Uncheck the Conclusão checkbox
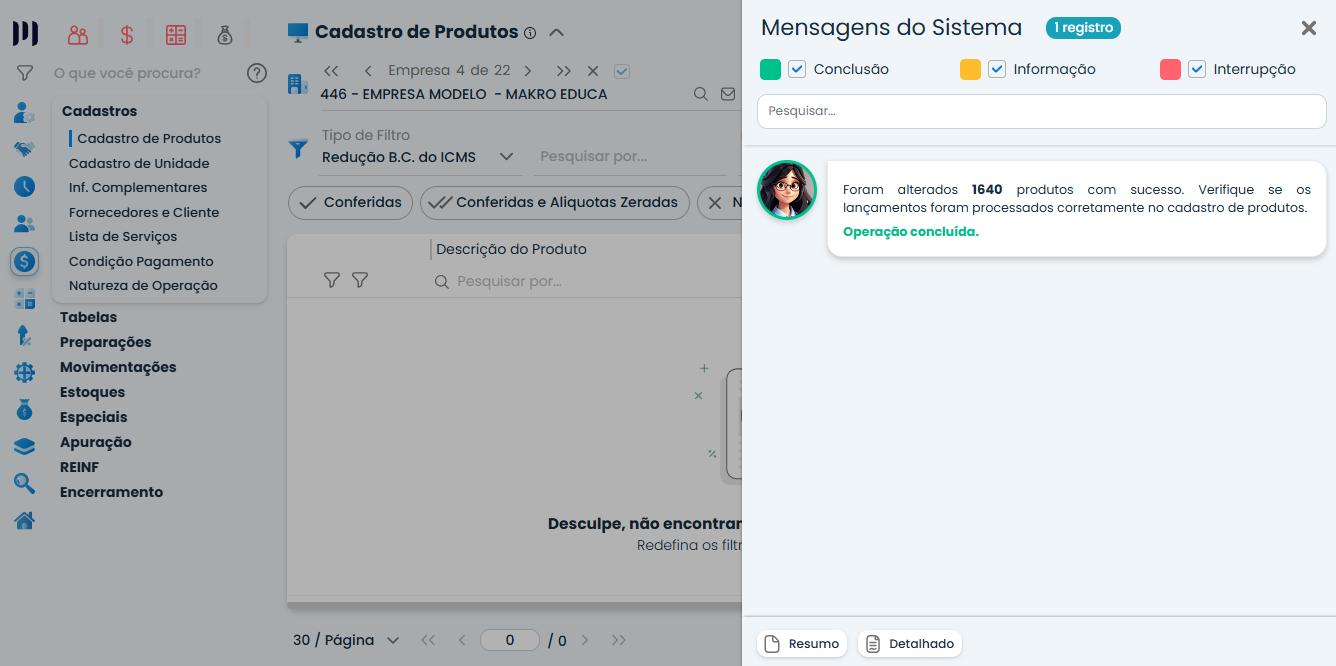 tap(797, 69)
